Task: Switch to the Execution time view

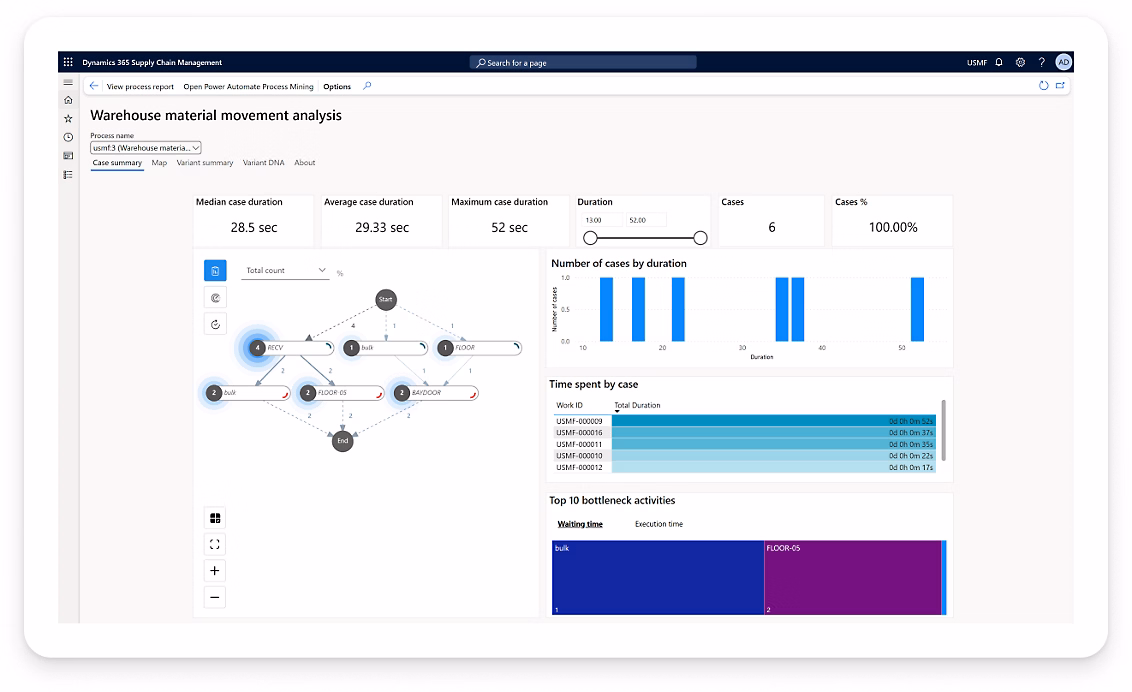Action: click(658, 524)
